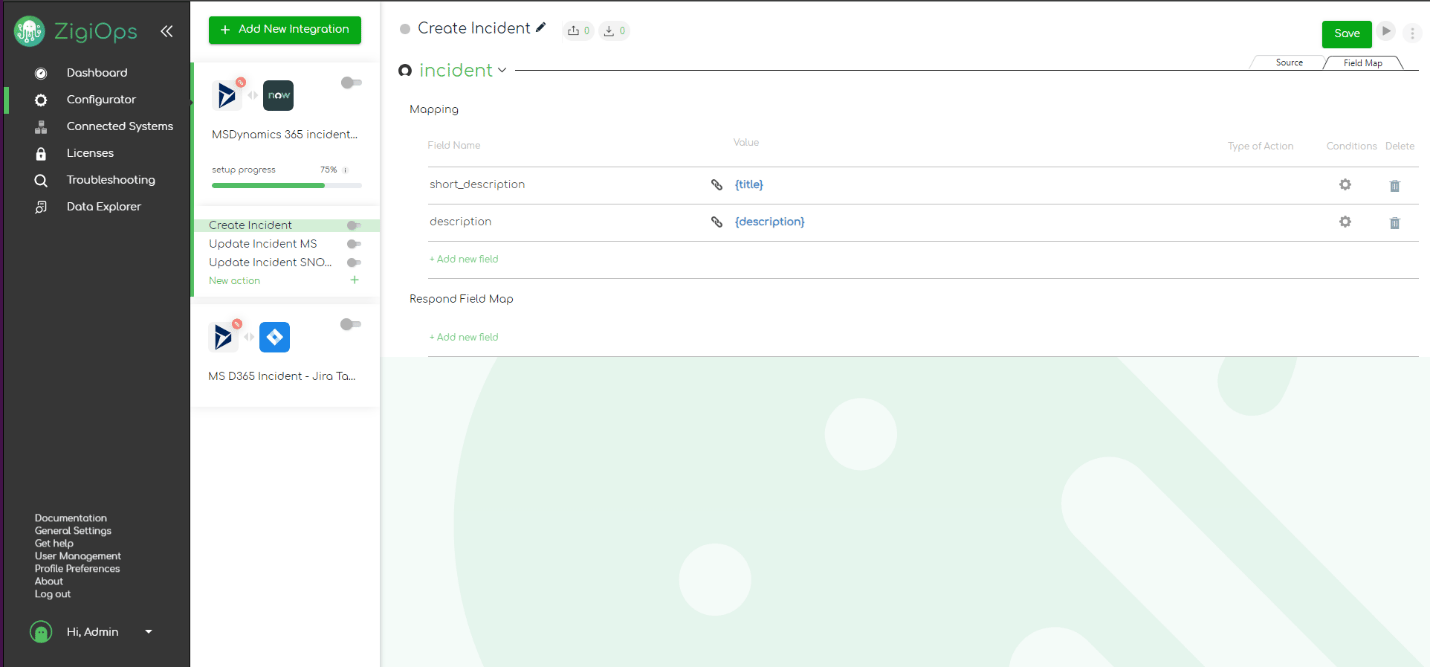
Task: Click the About link
Action: 49,582
